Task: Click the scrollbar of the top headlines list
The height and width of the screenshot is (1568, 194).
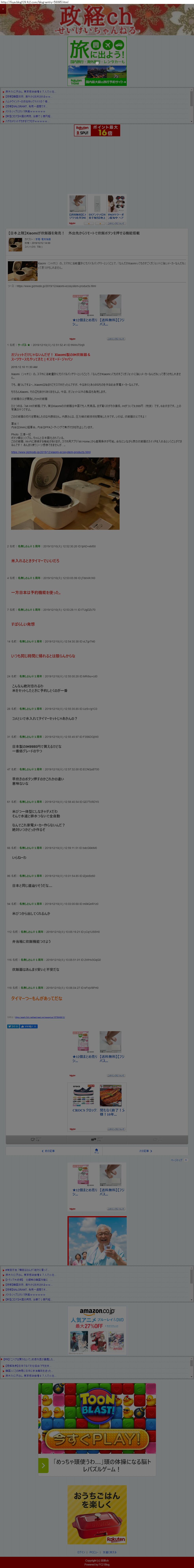Action: [x=191, y=107]
